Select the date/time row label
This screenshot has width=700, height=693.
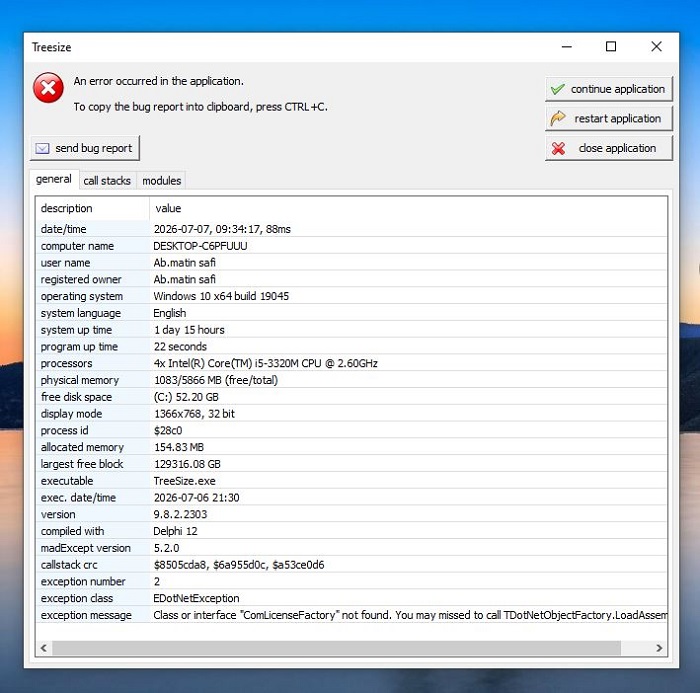[63, 229]
